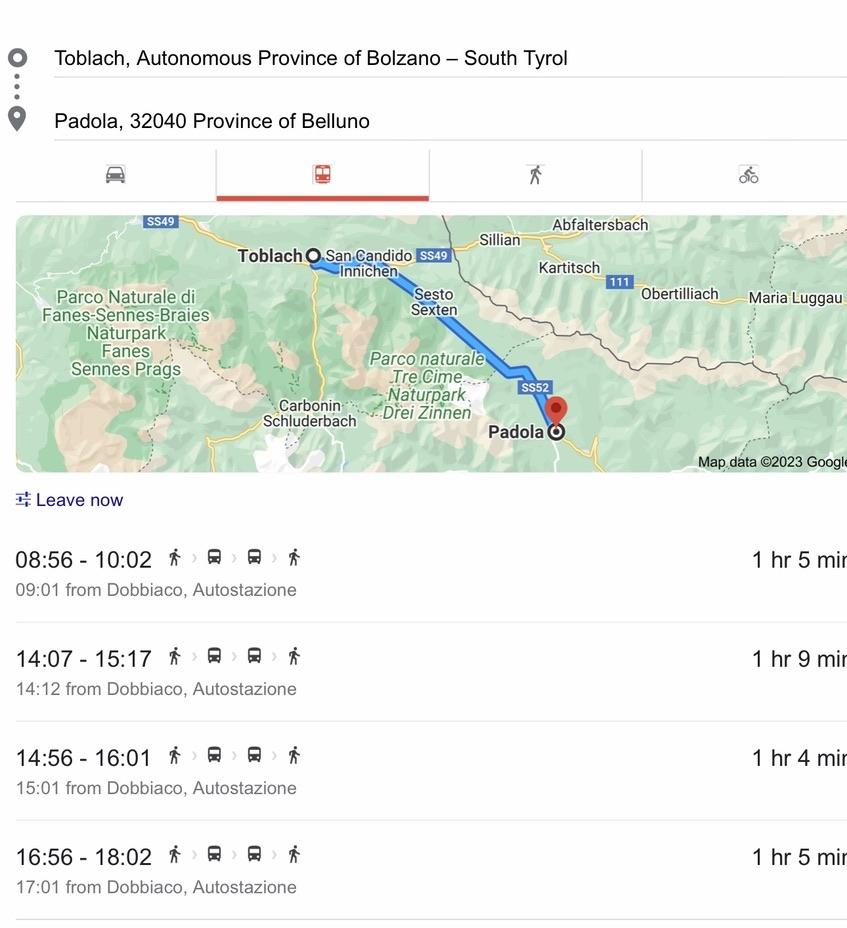This screenshot has height=928, width=847.
Task: Edit the Toblach starting point field
Action: click(x=310, y=58)
